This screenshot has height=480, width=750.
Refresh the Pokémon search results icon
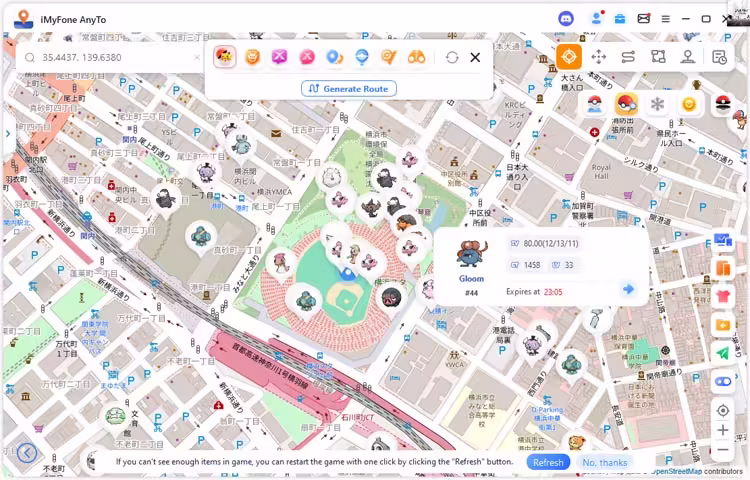pyautogui.click(x=452, y=57)
